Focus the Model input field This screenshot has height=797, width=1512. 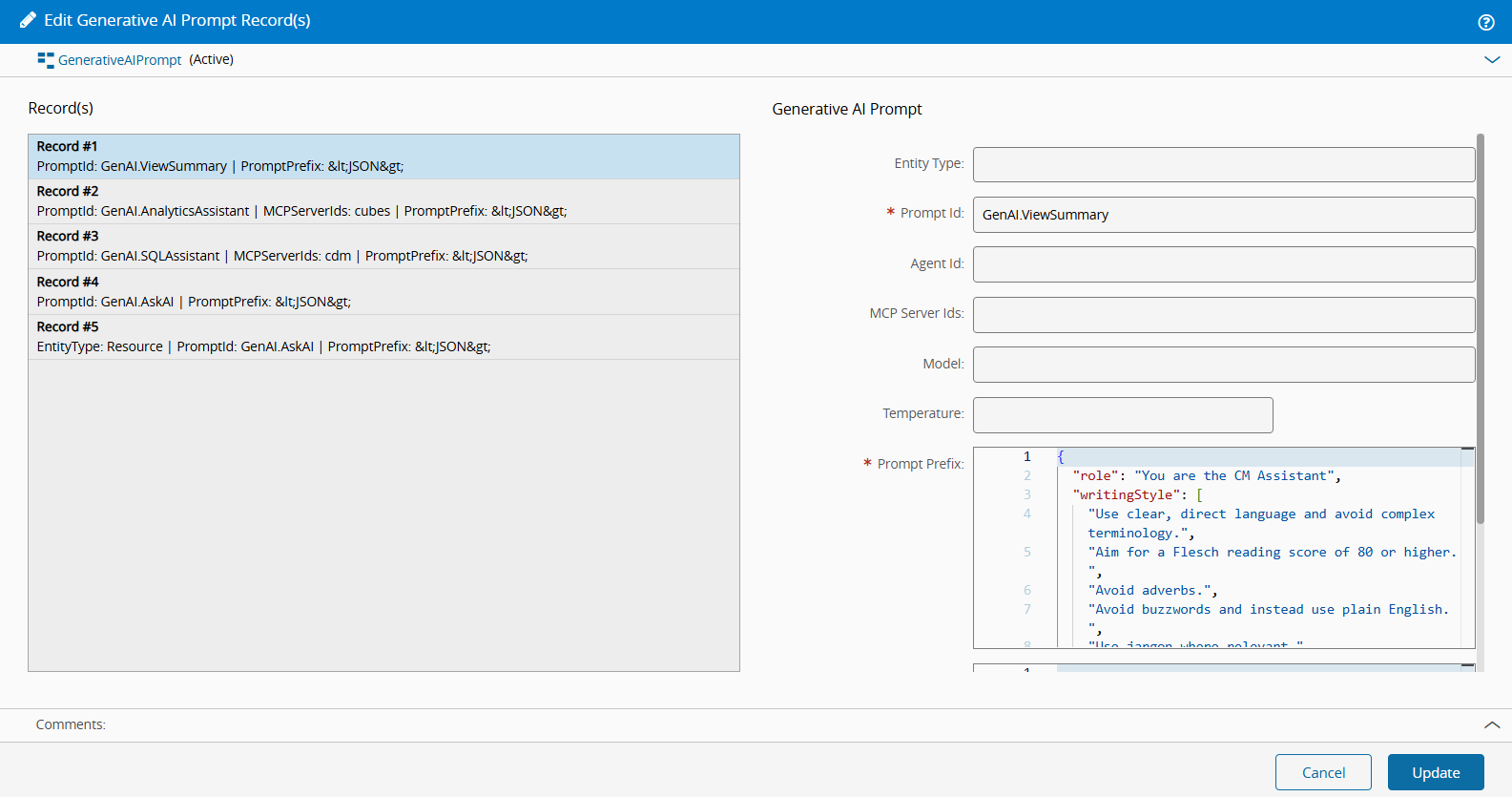(x=1223, y=365)
